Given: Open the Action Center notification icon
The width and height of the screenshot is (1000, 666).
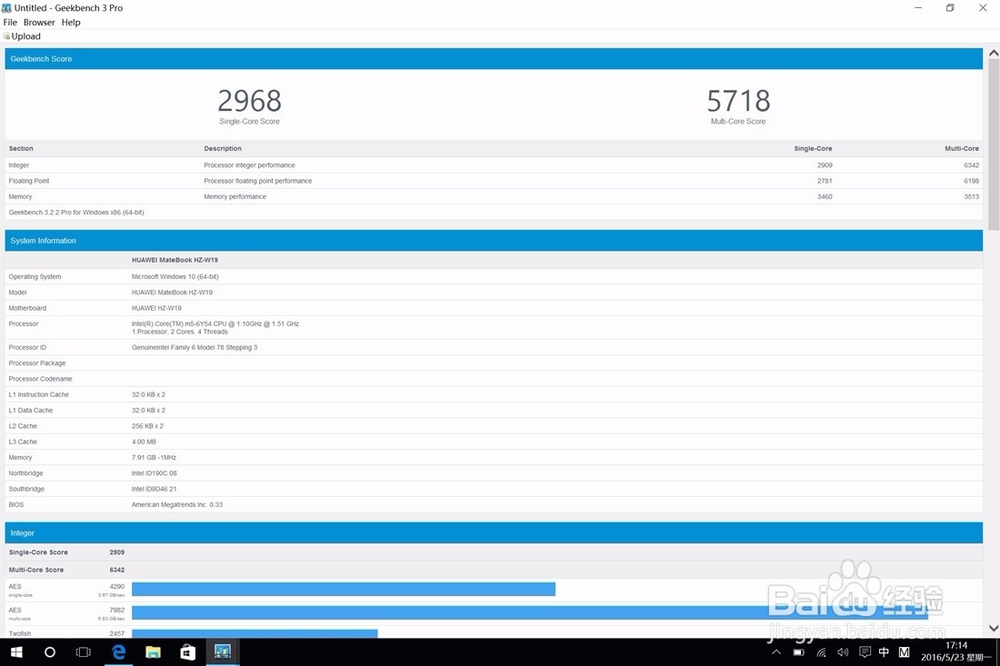Looking at the screenshot, I should (x=865, y=652).
